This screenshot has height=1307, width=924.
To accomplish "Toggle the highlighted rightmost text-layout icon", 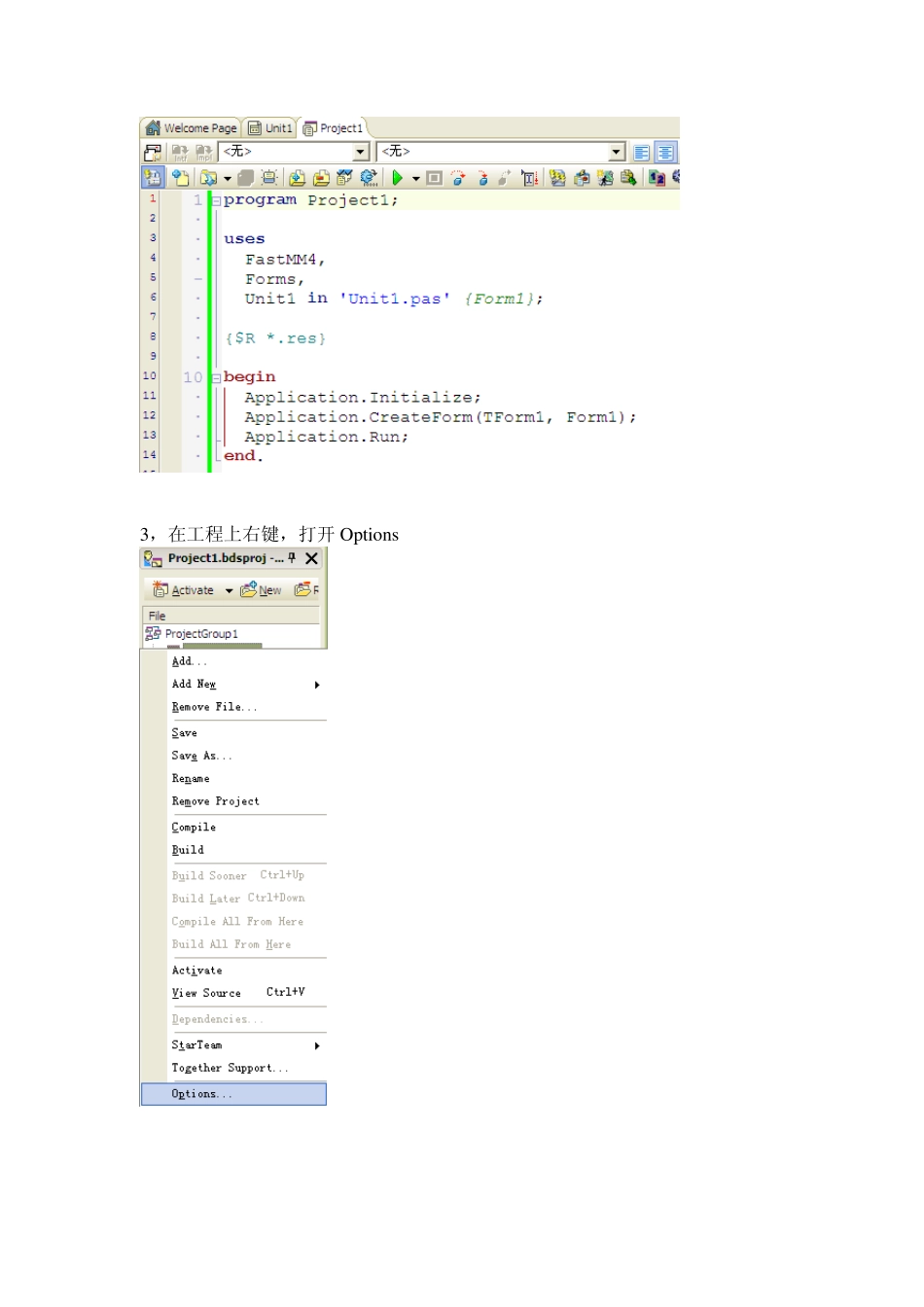I will point(665,153).
